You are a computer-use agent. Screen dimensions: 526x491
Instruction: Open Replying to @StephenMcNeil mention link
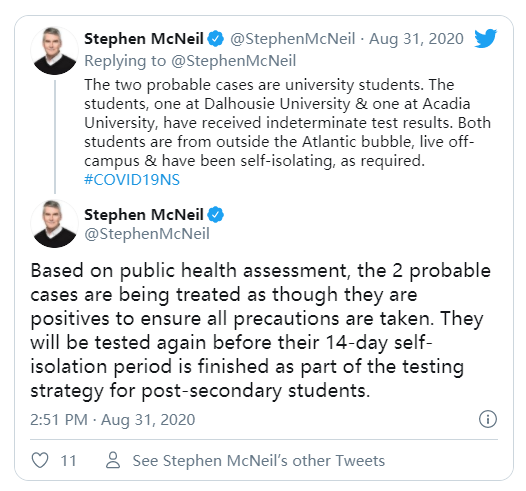[x=233, y=61]
